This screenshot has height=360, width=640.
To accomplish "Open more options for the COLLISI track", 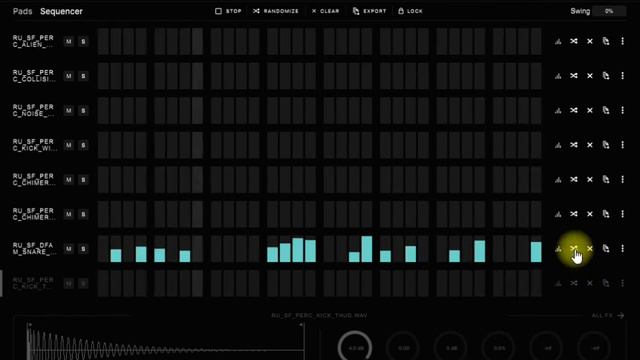I will [x=622, y=76].
